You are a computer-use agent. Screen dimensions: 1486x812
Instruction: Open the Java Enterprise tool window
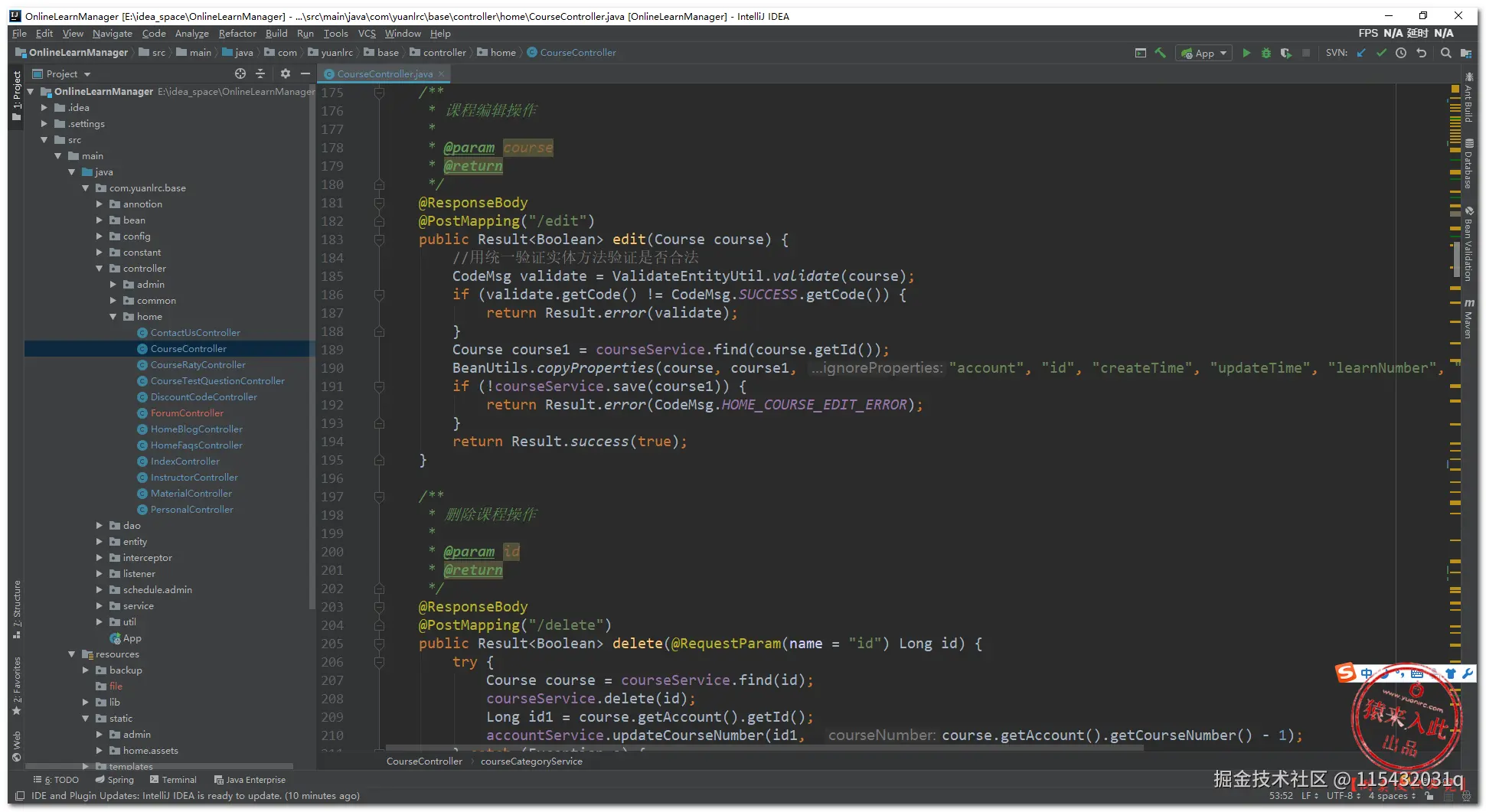tap(250, 780)
